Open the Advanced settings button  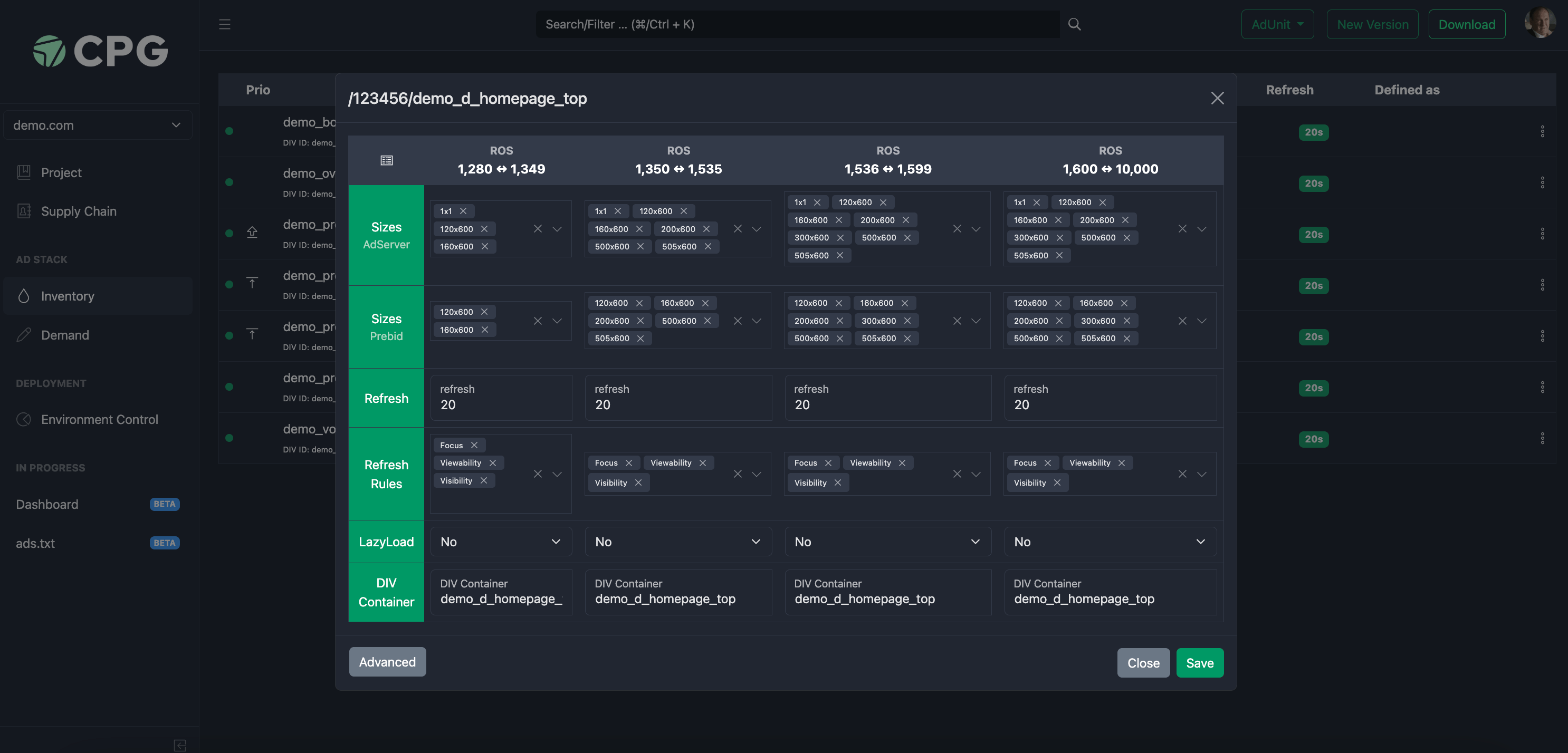[x=388, y=662]
